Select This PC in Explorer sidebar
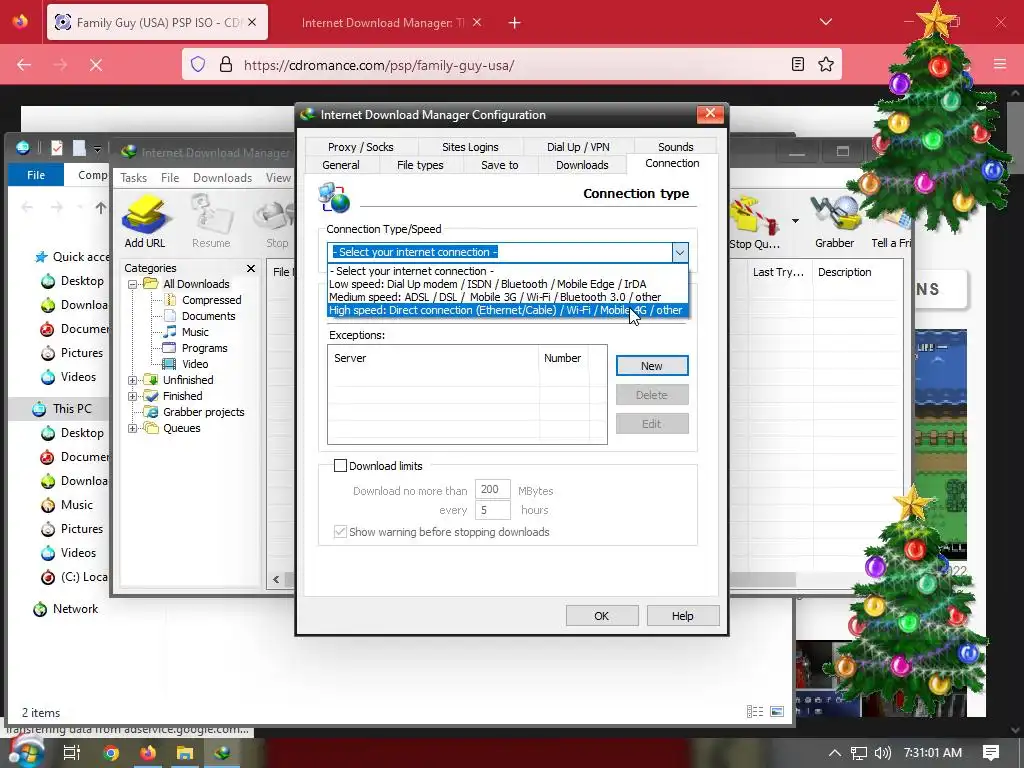Screen dimensions: 1024x768 coord(63,409)
